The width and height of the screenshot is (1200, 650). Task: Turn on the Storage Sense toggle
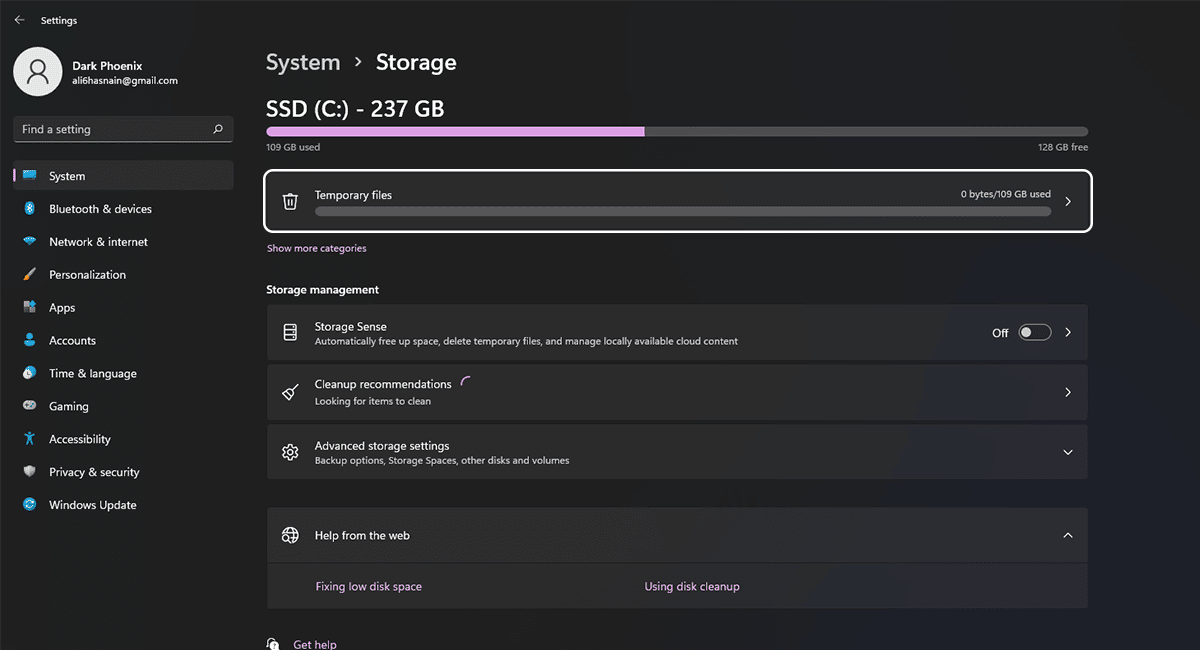1034,332
